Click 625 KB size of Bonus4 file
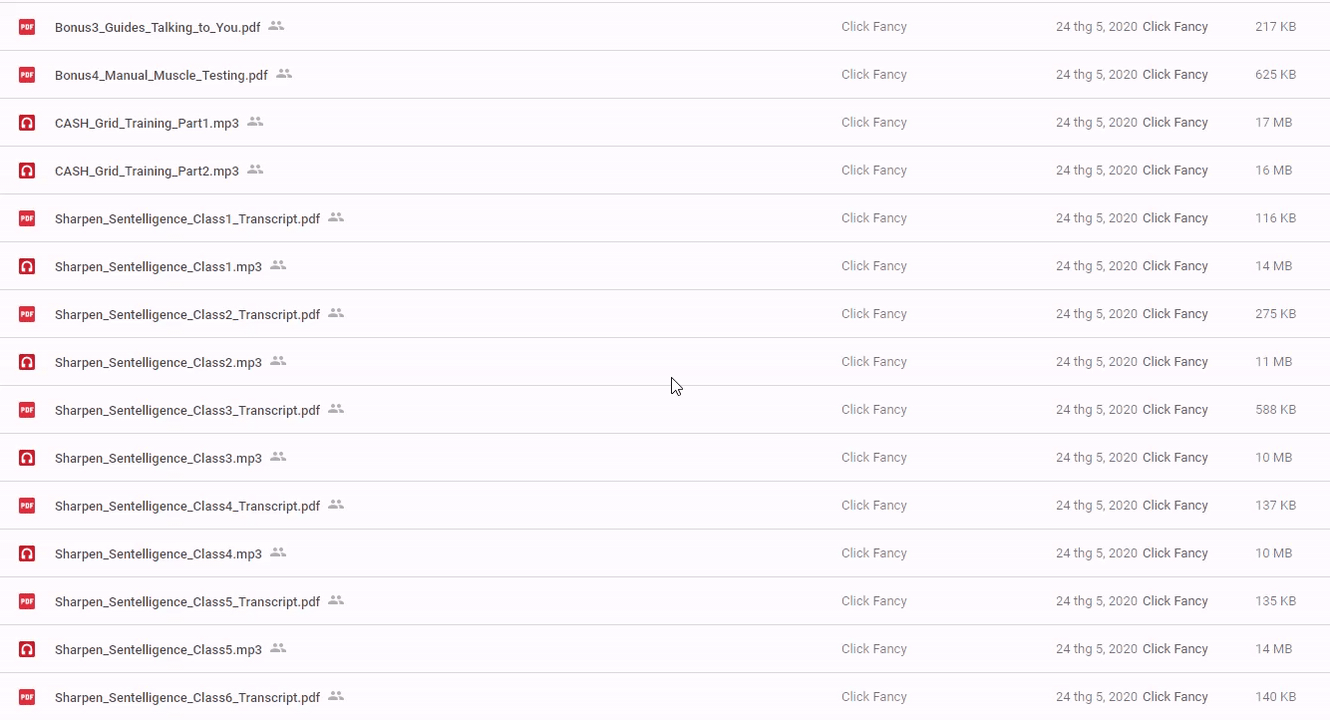This screenshot has height=720, width=1330. point(1275,75)
